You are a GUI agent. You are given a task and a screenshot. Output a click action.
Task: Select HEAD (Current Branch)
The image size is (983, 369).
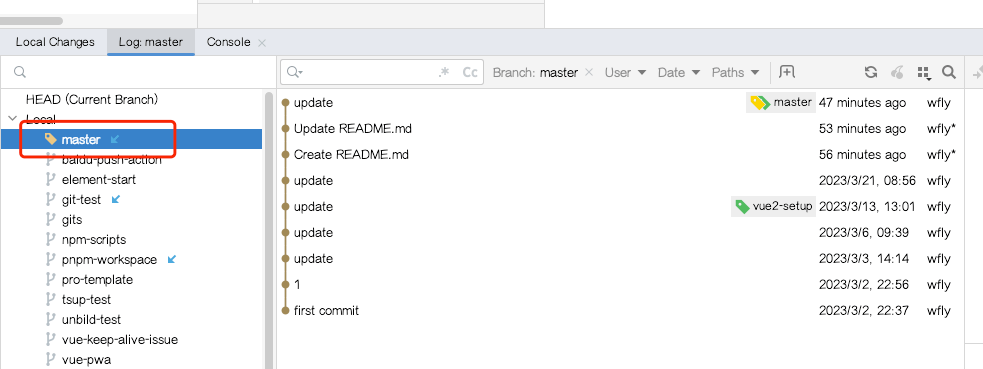pos(92,99)
